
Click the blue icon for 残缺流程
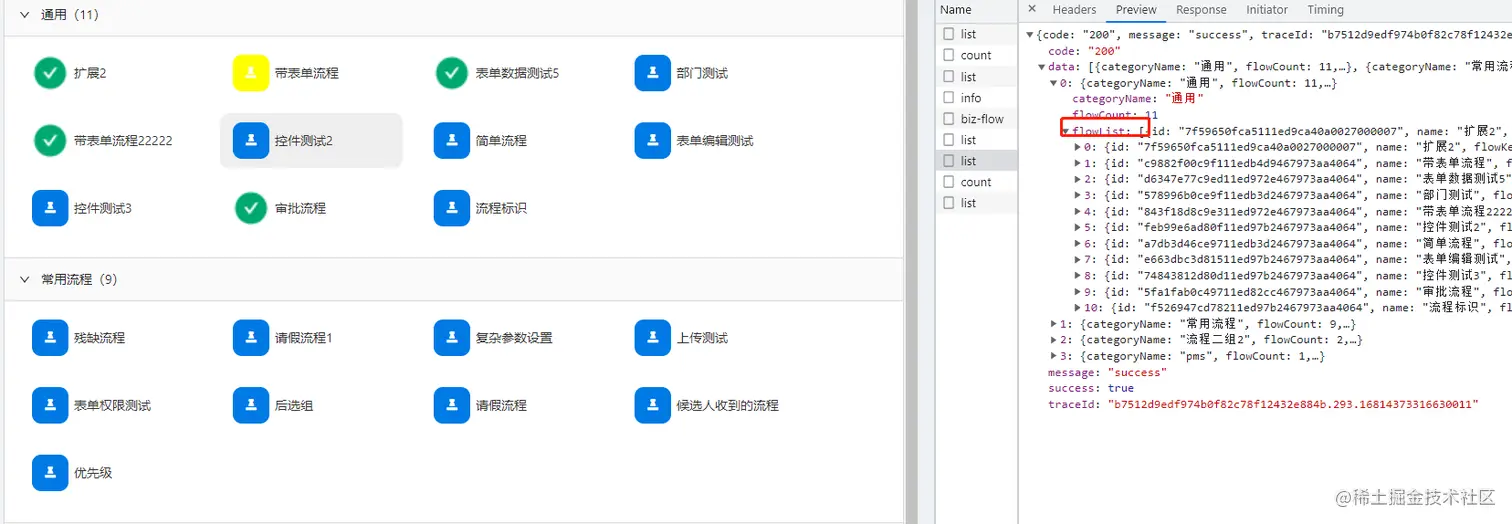click(x=50, y=338)
